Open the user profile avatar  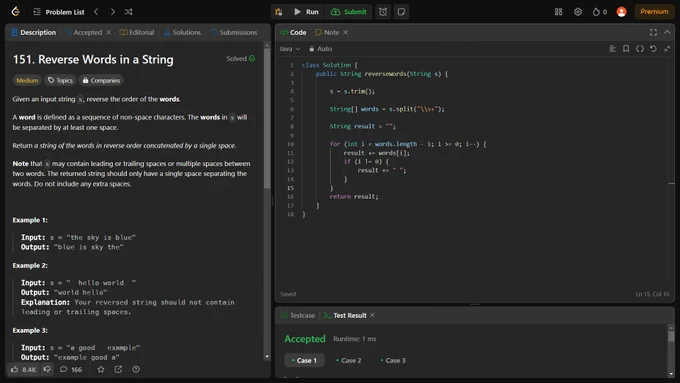point(621,12)
